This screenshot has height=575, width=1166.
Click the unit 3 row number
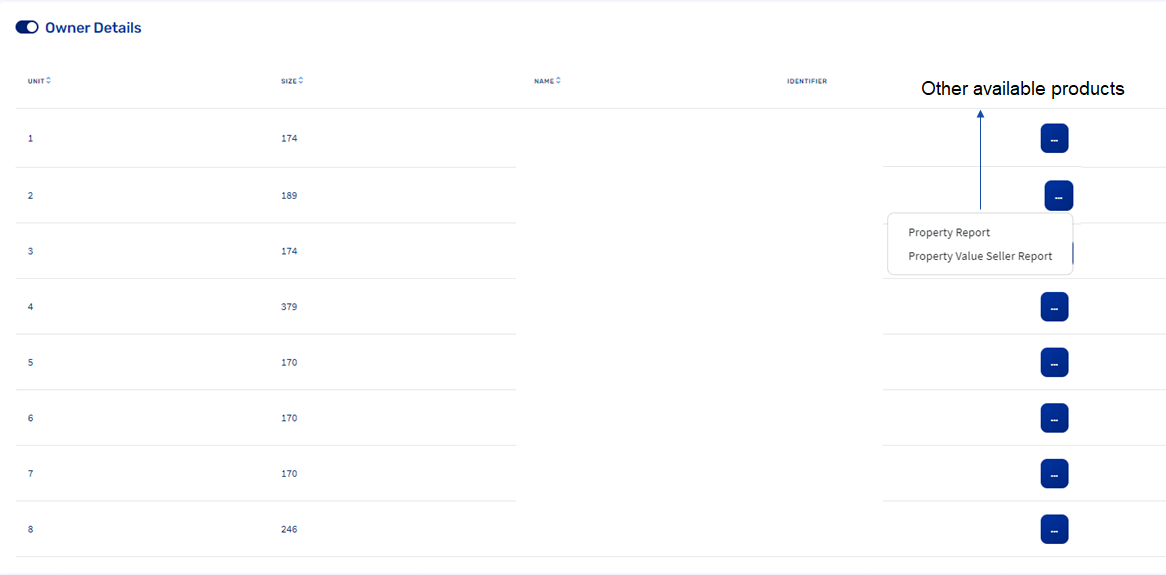[30, 251]
